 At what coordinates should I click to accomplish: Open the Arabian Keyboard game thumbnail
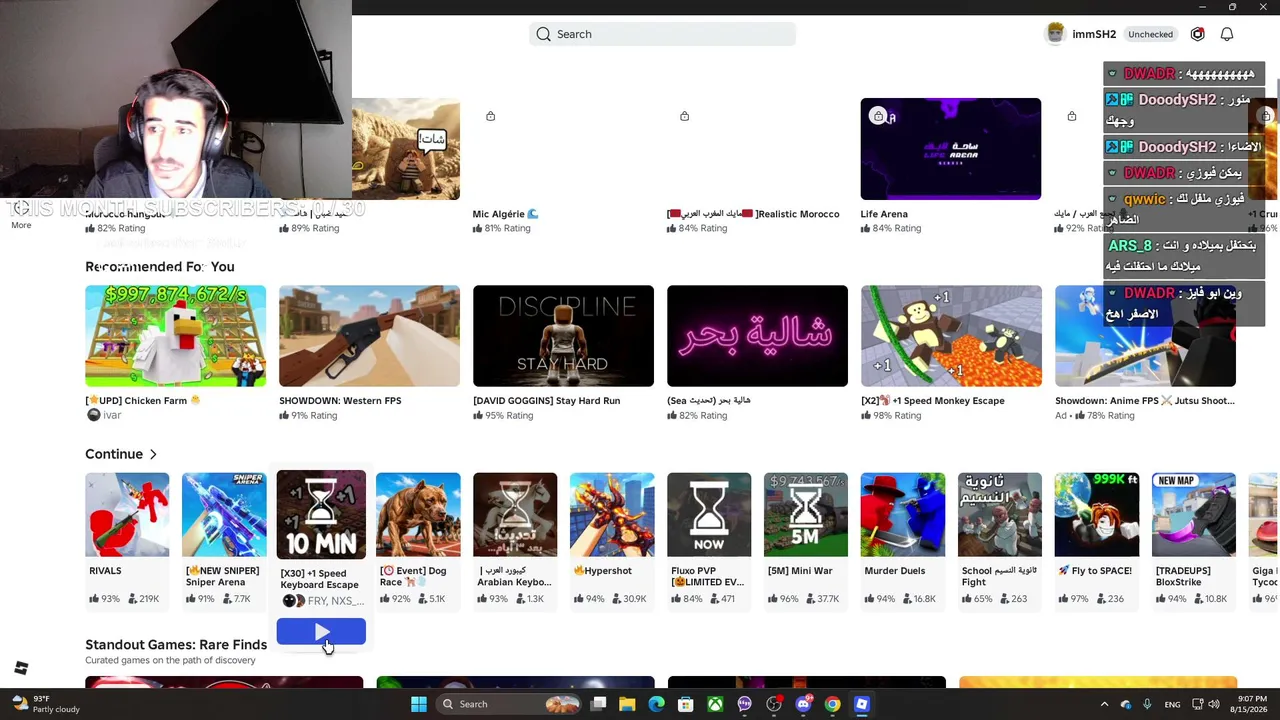515,515
